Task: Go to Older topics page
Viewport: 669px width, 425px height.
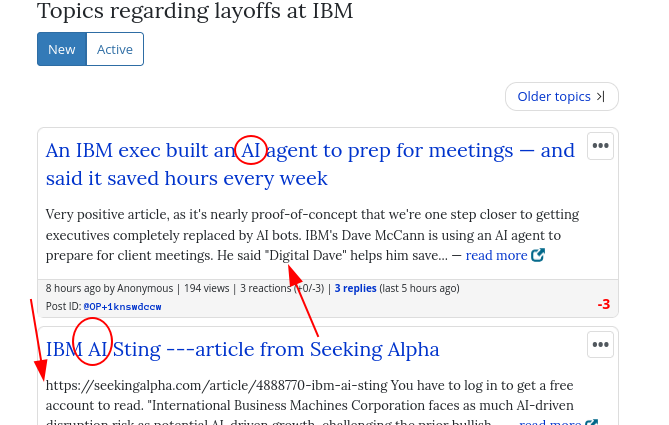Action: pos(561,96)
